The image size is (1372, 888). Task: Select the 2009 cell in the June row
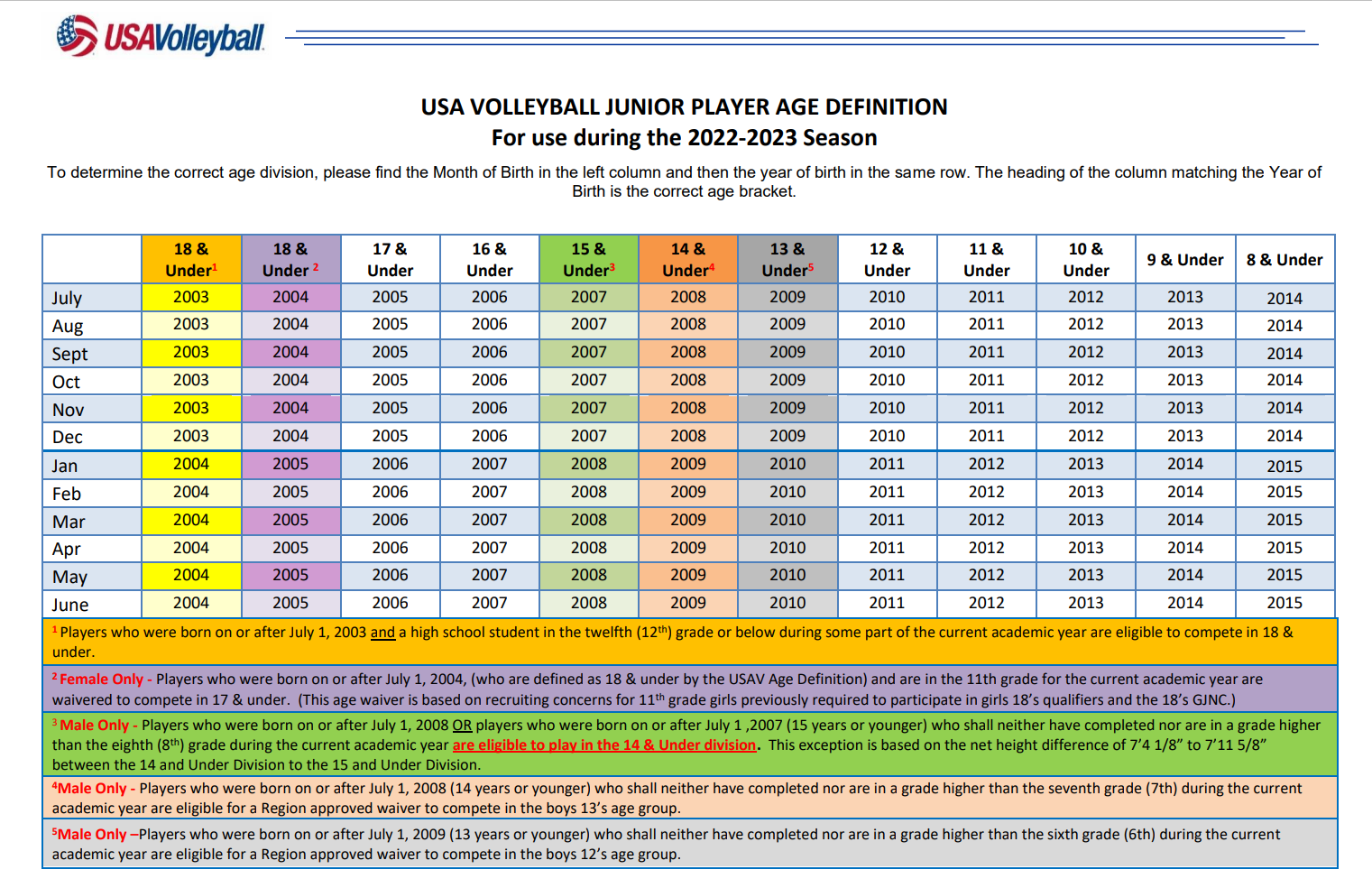[688, 603]
